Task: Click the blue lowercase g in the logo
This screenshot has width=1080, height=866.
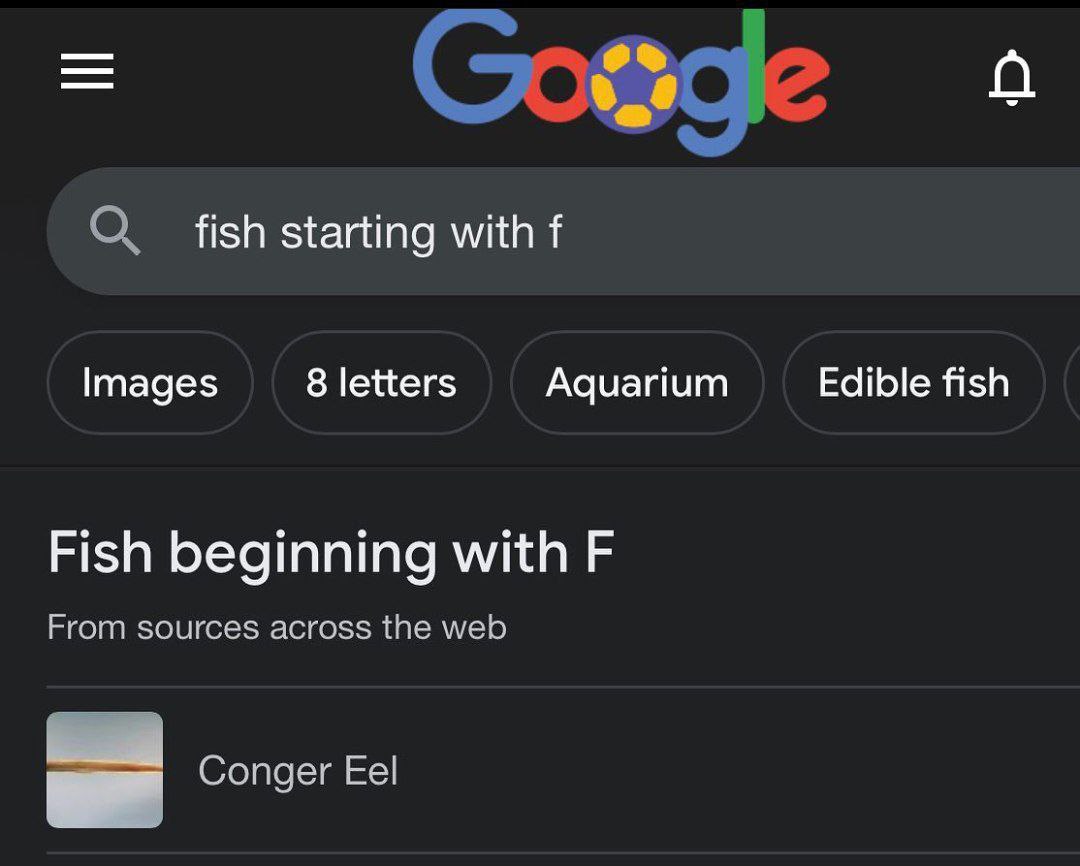Action: pos(711,100)
